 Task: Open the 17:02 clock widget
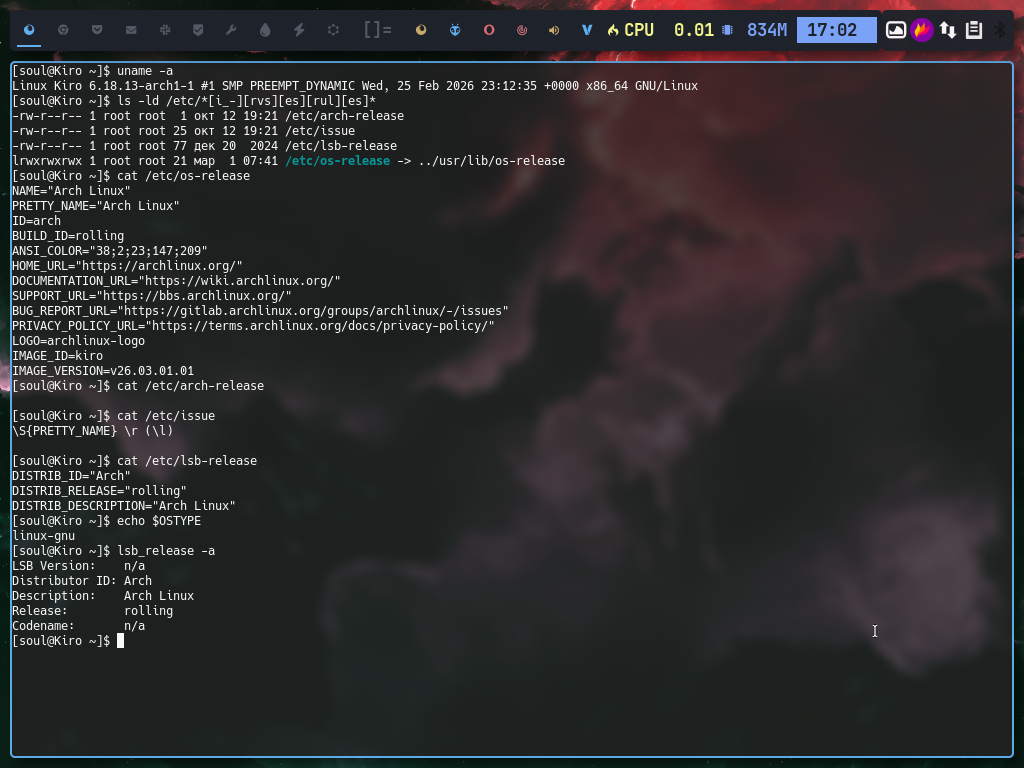coord(836,30)
